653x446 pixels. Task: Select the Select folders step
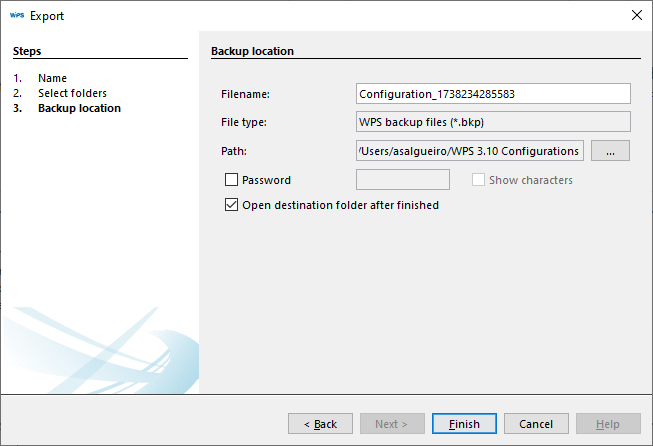click(72, 93)
